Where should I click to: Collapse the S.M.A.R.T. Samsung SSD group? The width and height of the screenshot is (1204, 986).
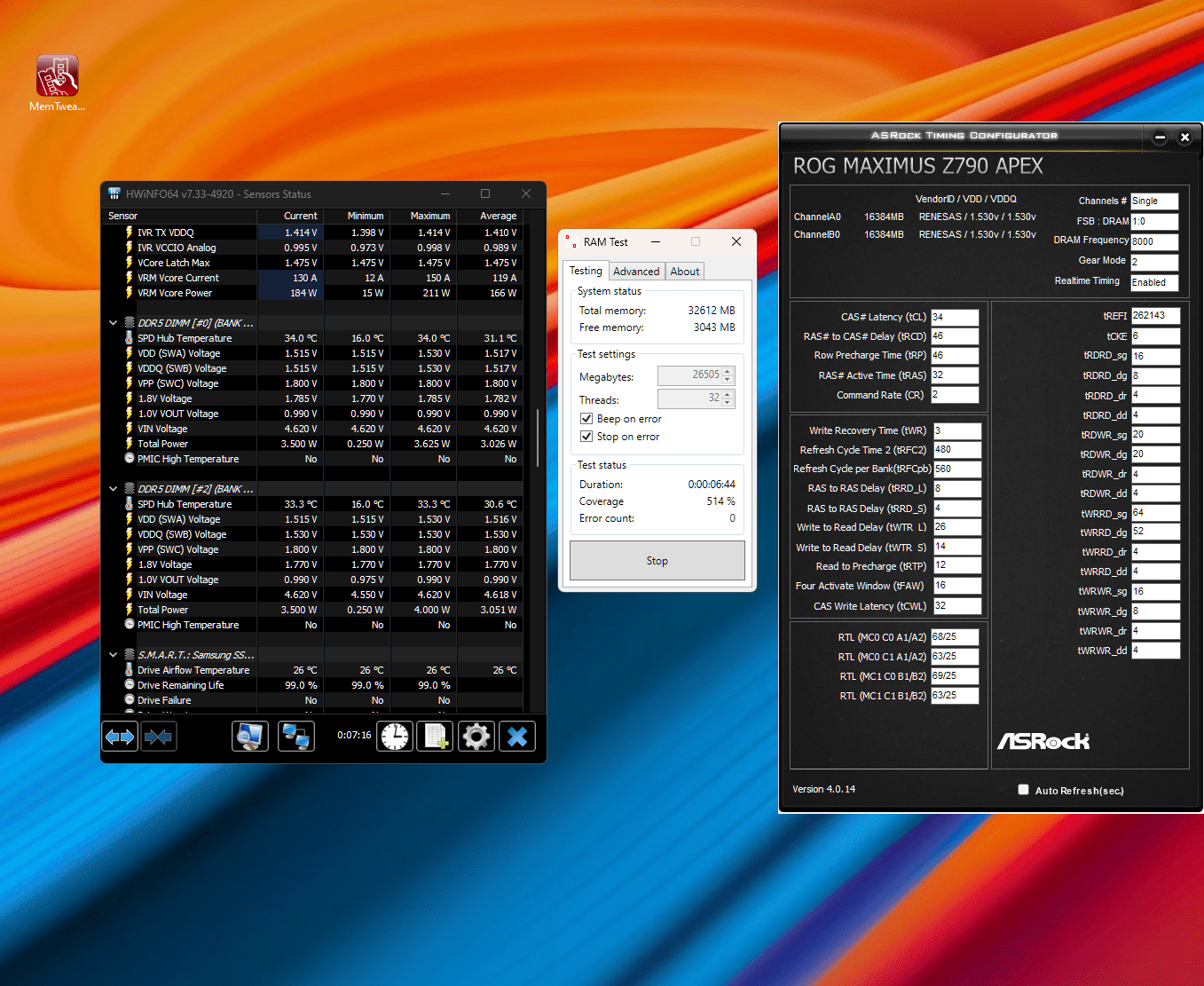coord(113,655)
